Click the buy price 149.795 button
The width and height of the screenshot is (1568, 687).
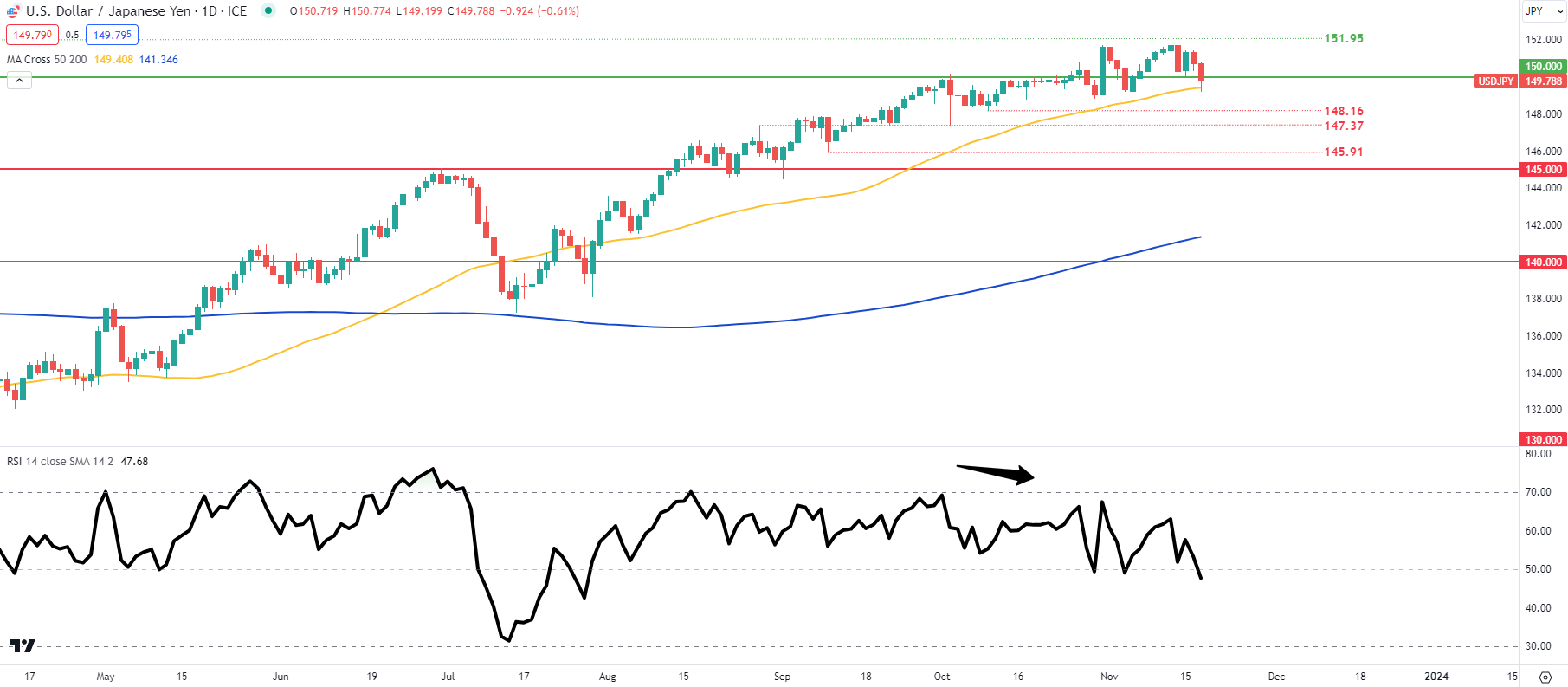[113, 36]
